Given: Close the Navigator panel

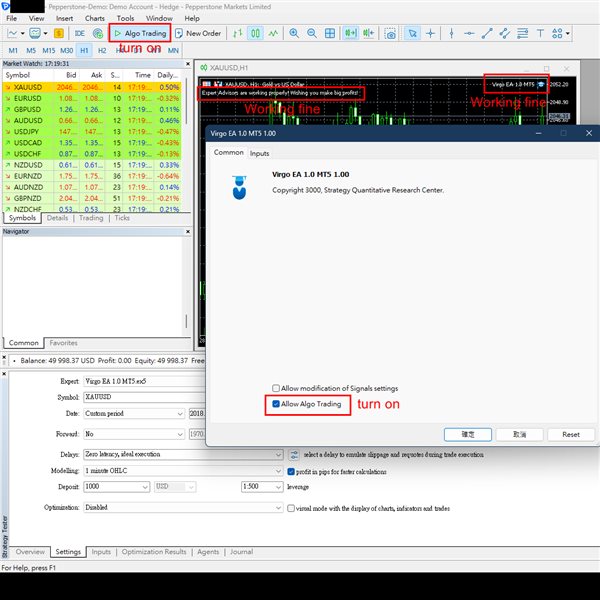Looking at the screenshot, I should [188, 232].
